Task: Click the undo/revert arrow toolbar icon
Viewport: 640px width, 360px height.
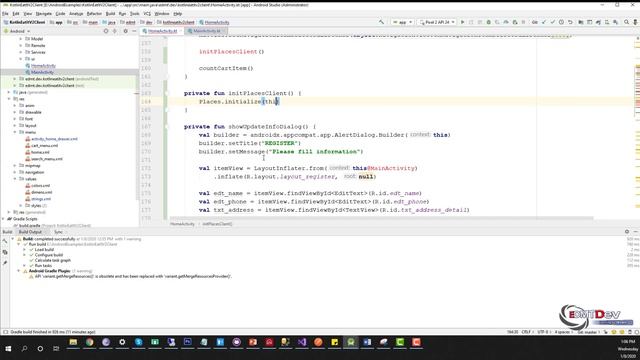Action: pyautogui.click(x=570, y=22)
